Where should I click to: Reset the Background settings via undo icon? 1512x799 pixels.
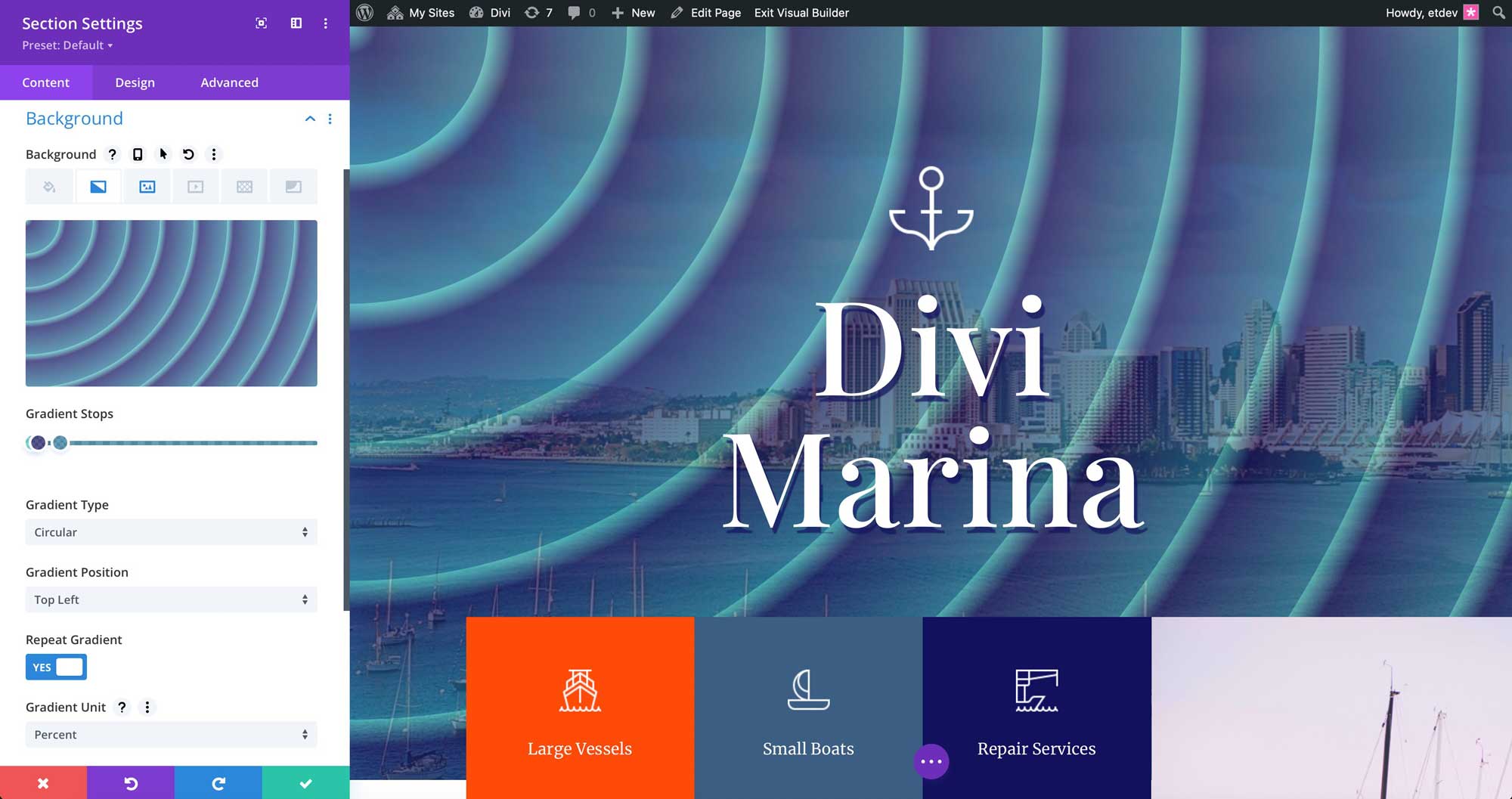[188, 154]
